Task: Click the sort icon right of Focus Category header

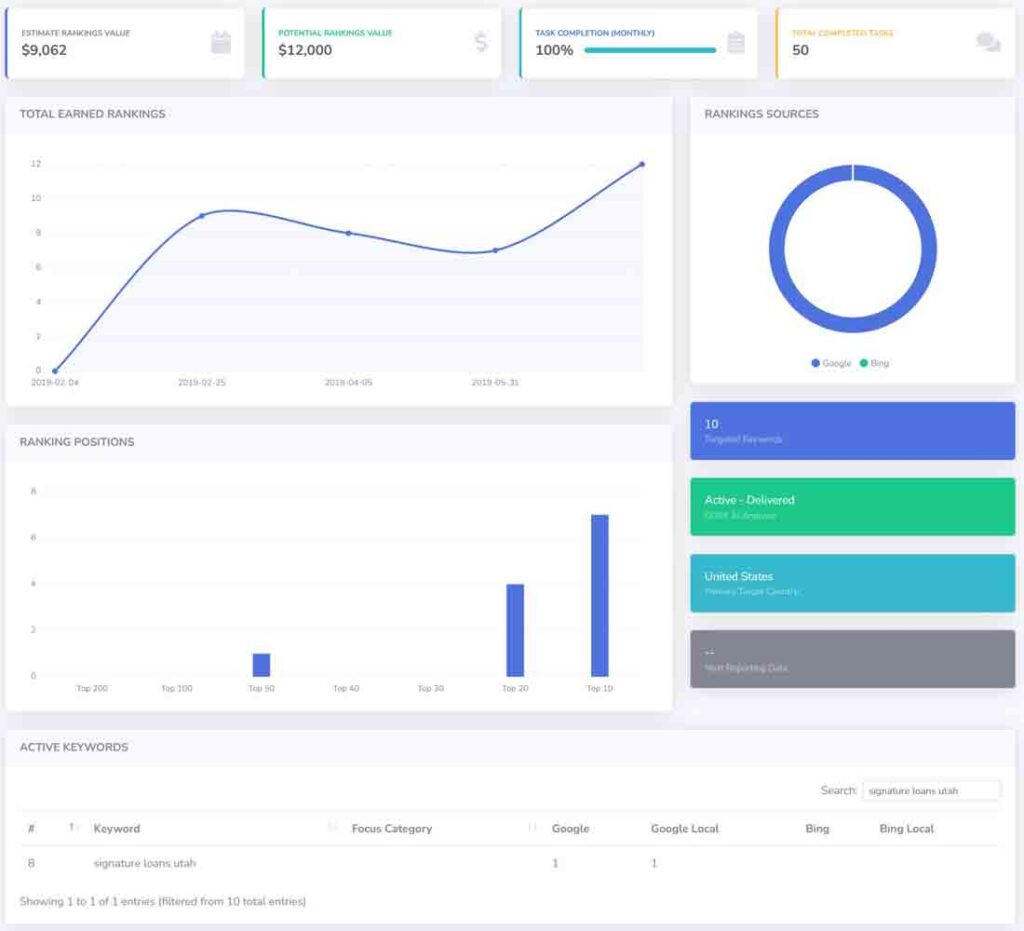Action: tap(532, 828)
